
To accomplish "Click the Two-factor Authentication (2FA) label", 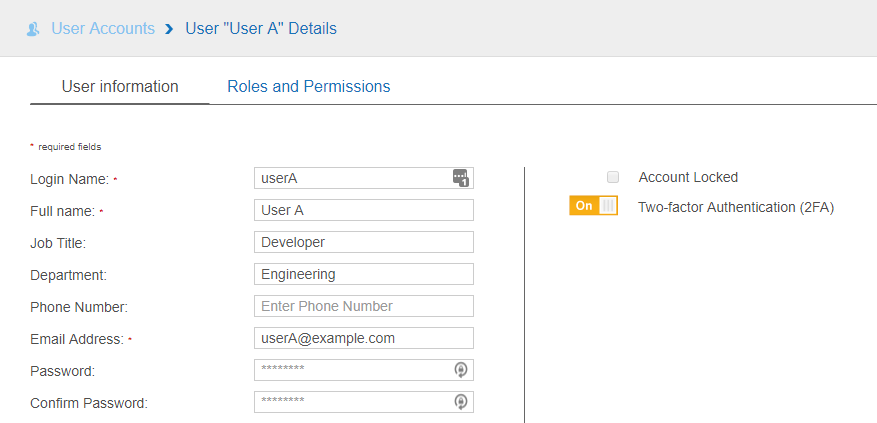I will pyautogui.click(x=735, y=208).
